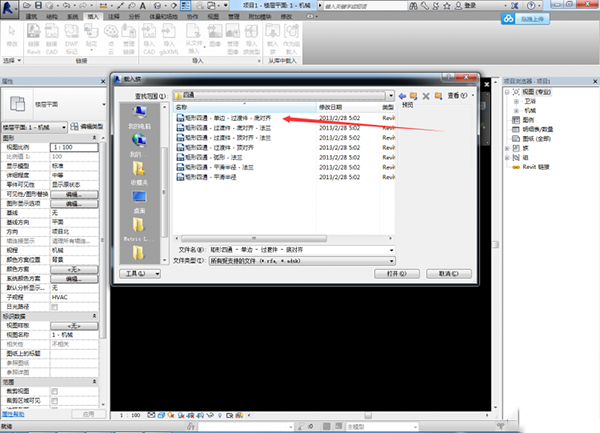This screenshot has height=433, width=600.
Task: Click the help question mark icon in title bar
Action: tap(531, 6)
